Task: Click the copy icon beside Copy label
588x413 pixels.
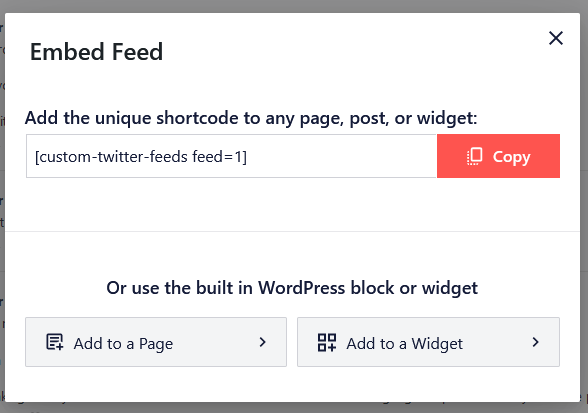Action: point(475,156)
